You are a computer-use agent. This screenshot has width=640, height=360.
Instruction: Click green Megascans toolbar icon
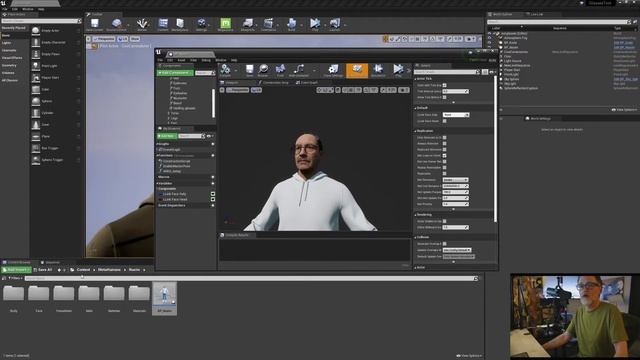pos(225,24)
